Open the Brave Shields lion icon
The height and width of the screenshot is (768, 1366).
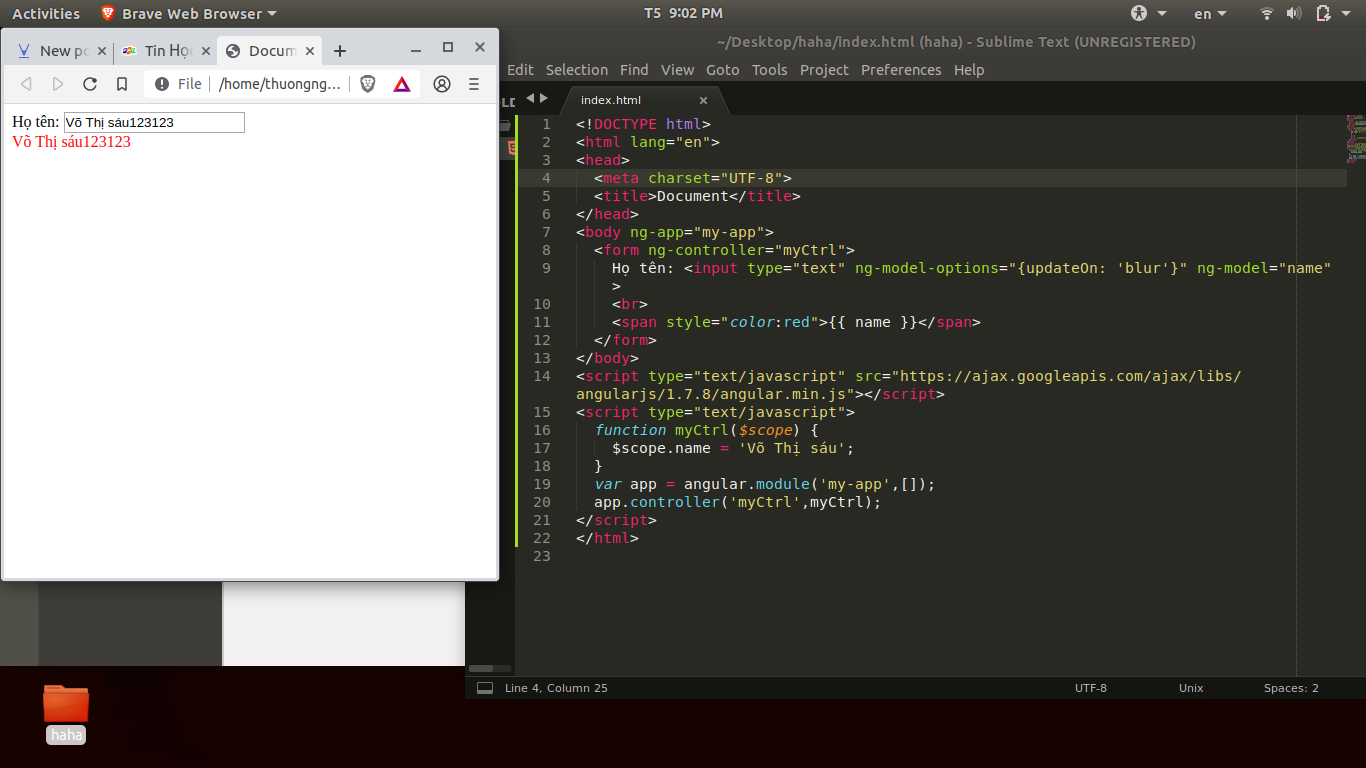pos(368,84)
